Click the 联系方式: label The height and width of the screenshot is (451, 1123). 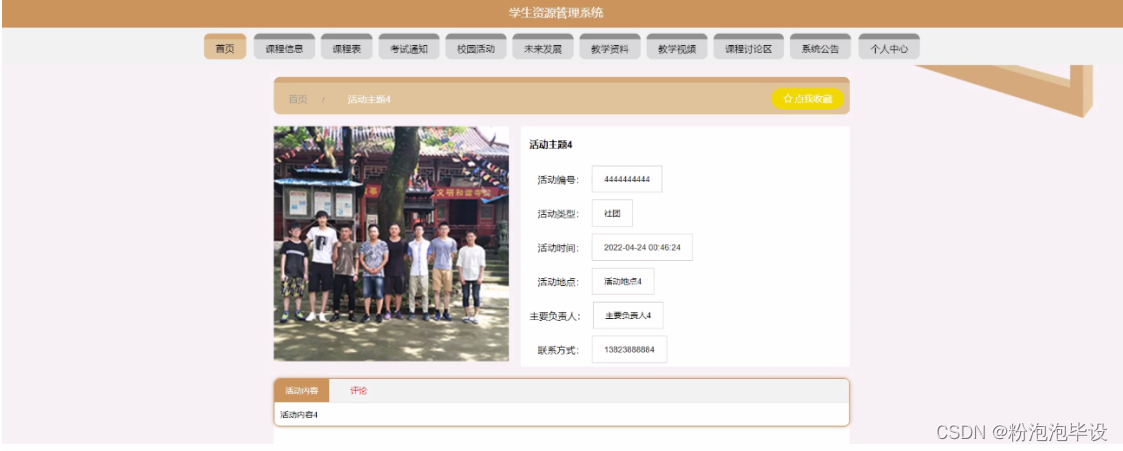tap(559, 351)
